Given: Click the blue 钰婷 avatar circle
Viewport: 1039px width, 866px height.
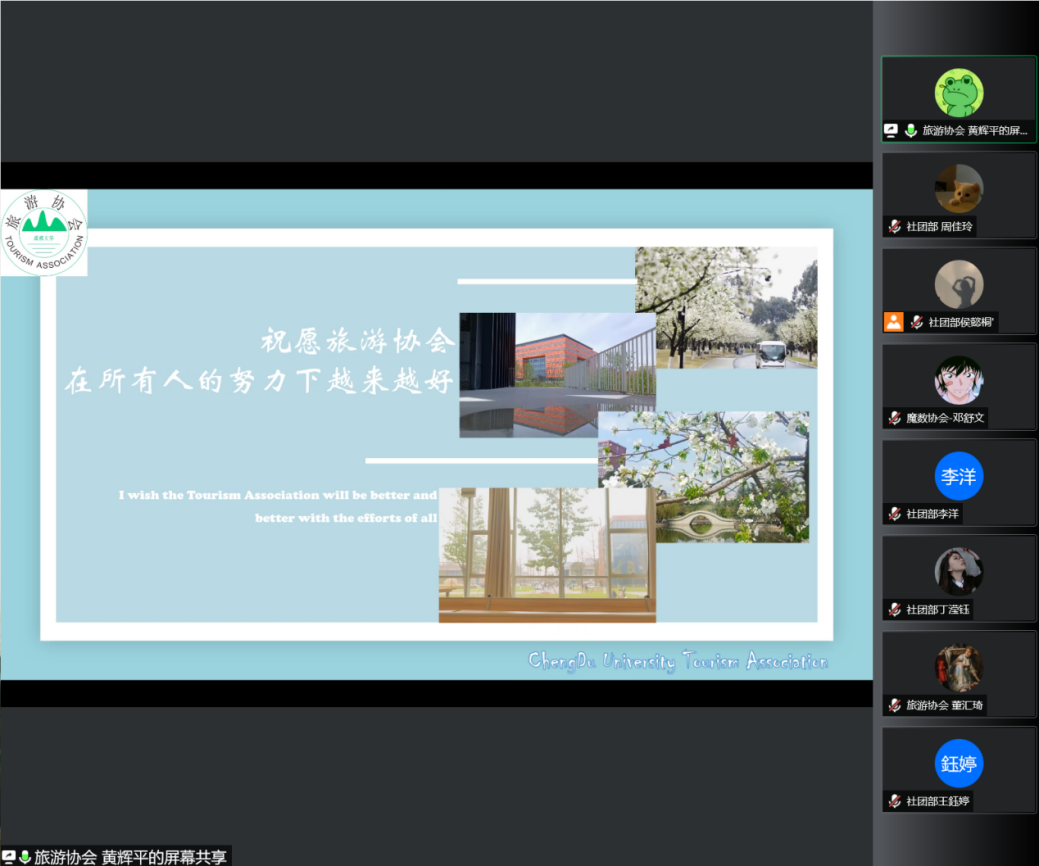Looking at the screenshot, I should point(958,764).
